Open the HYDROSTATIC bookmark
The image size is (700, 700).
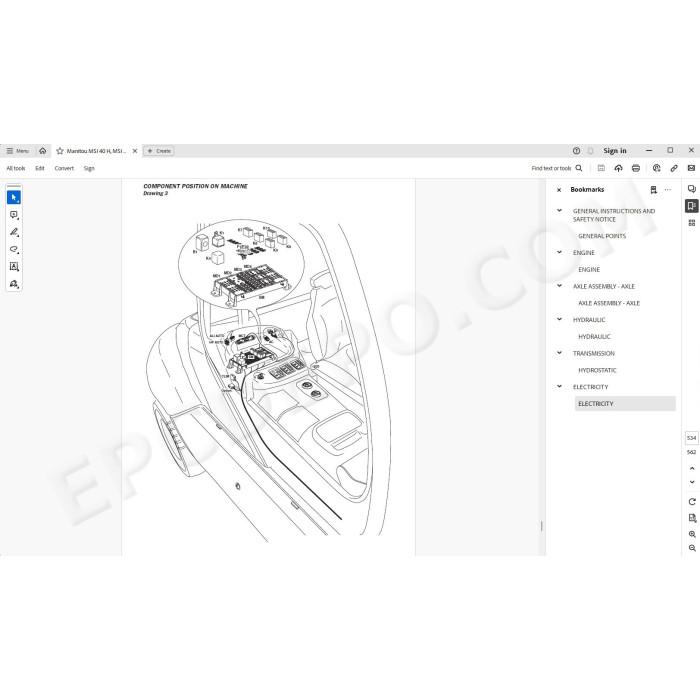click(x=597, y=370)
